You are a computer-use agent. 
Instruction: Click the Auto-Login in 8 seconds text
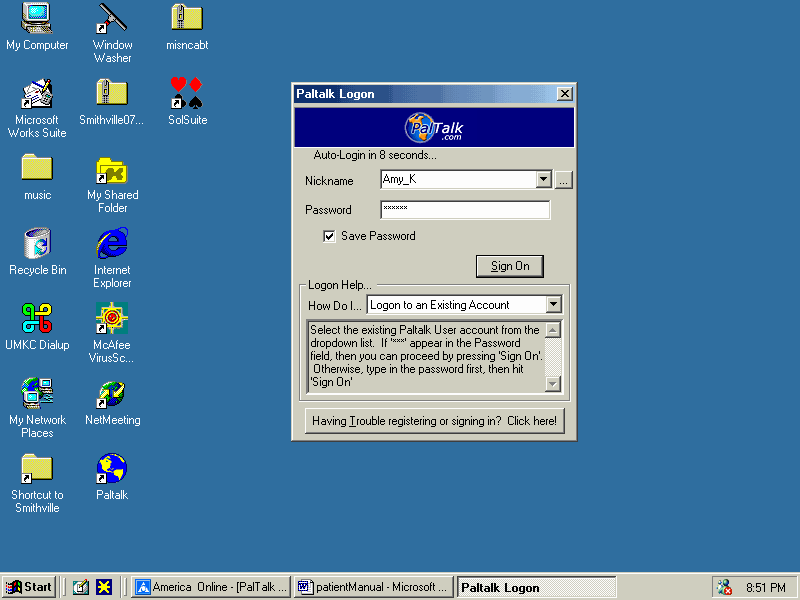375,155
